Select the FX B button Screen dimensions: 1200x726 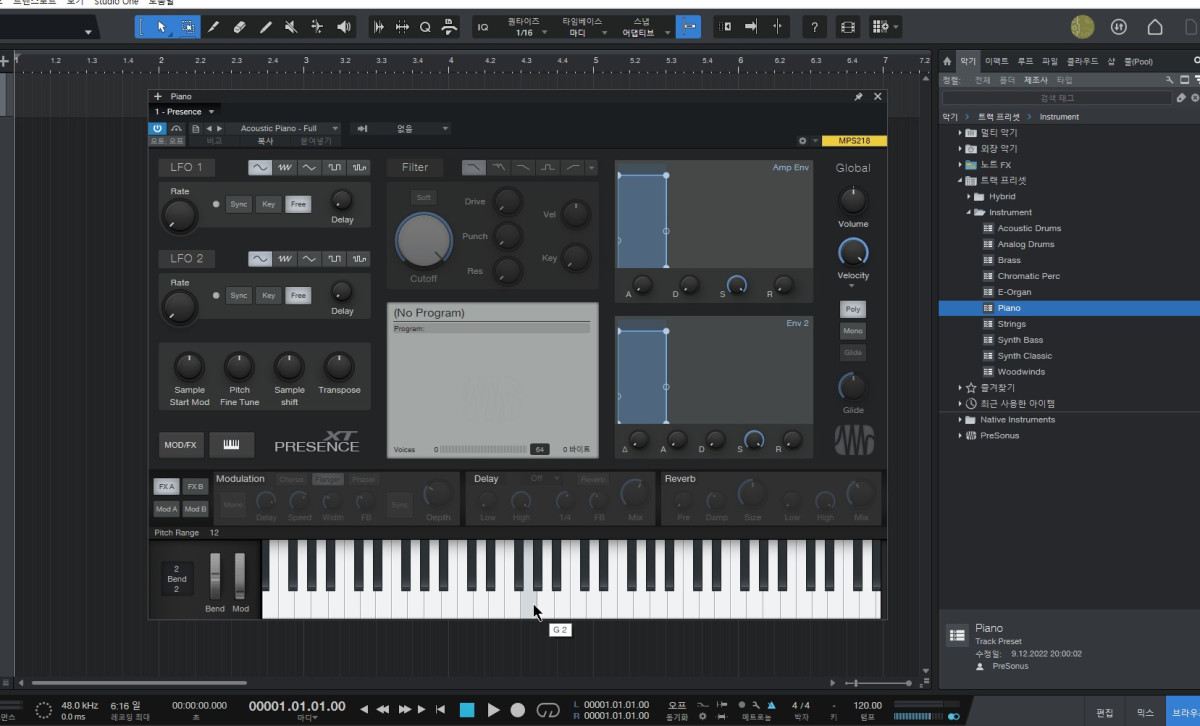pos(196,487)
